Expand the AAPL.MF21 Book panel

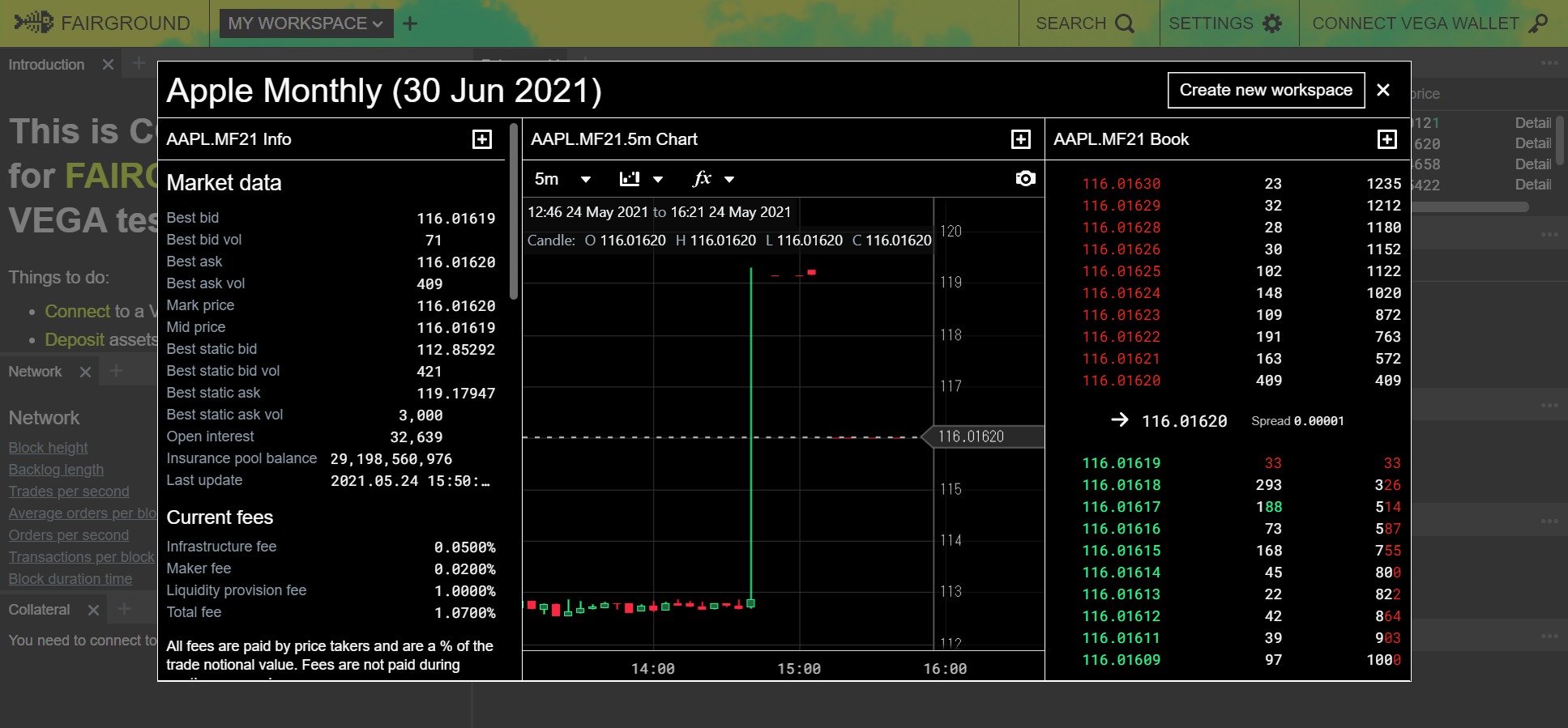click(x=1387, y=139)
